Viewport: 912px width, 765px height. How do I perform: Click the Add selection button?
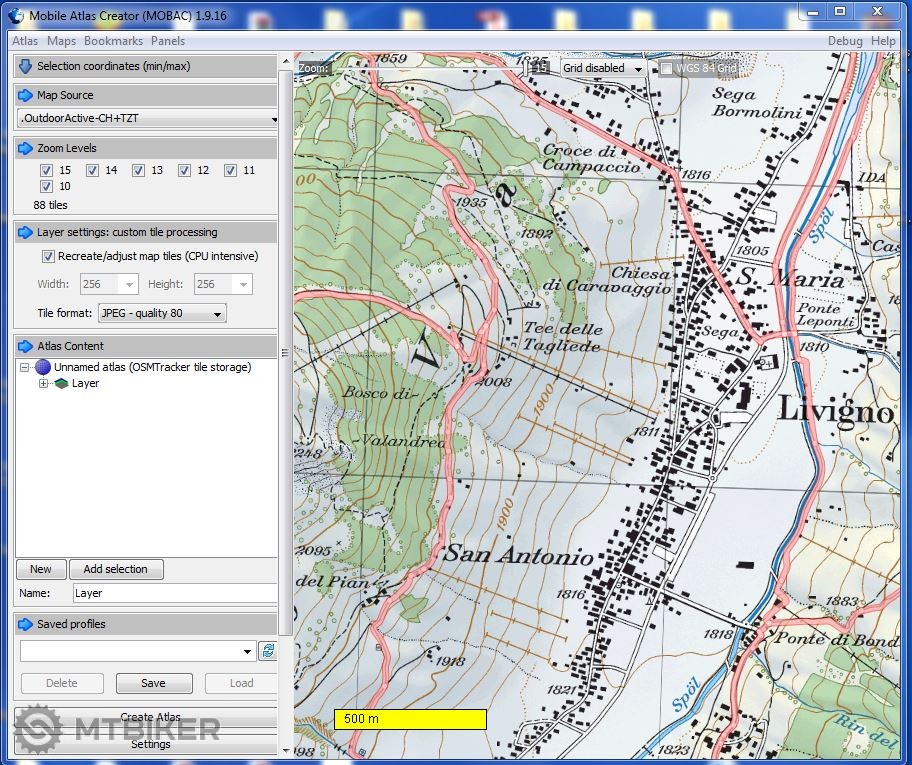tap(115, 569)
